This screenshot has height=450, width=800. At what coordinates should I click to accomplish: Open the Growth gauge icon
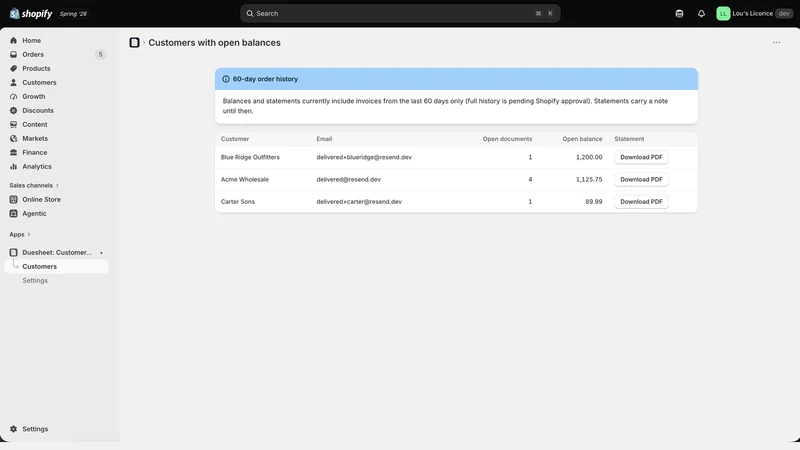tap(13, 96)
